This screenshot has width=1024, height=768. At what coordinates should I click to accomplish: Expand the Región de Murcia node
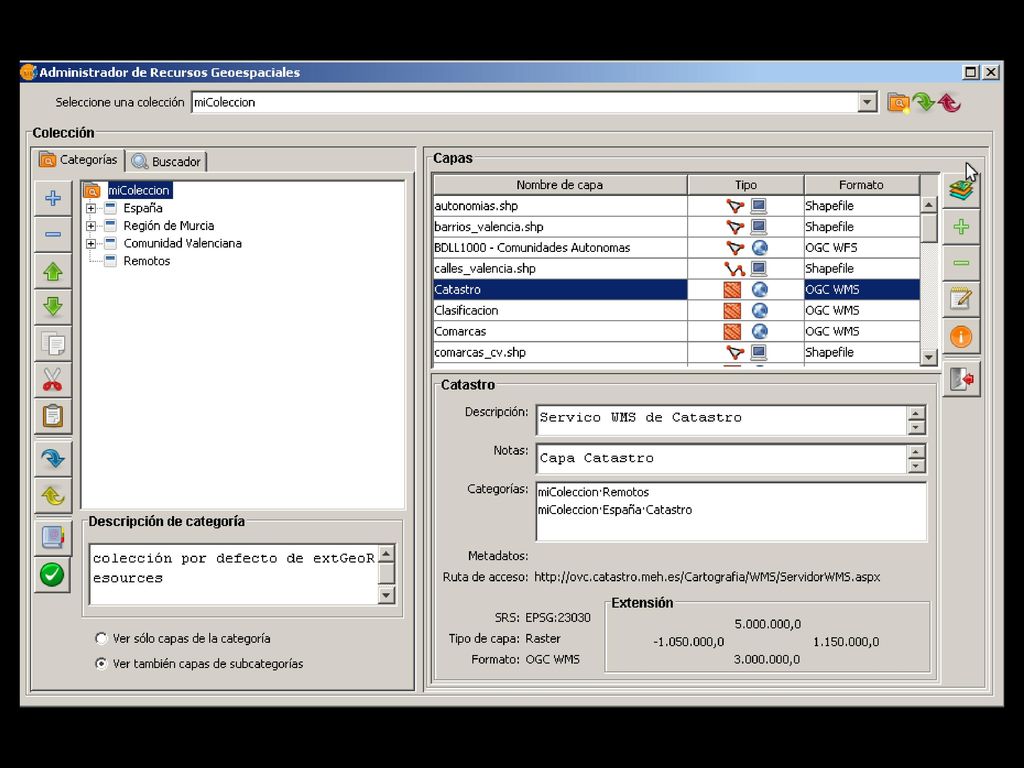click(91, 226)
